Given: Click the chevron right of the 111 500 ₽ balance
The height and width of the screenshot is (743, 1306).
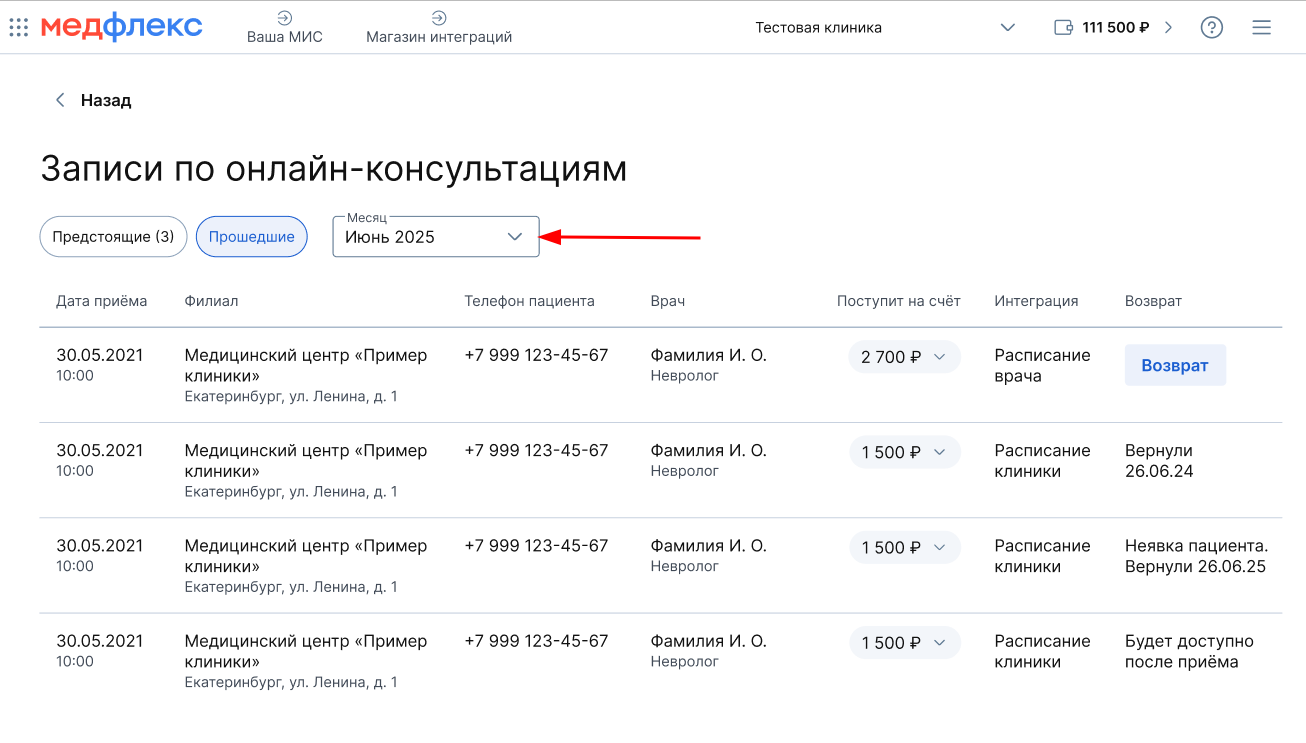Looking at the screenshot, I should tap(1168, 27).
